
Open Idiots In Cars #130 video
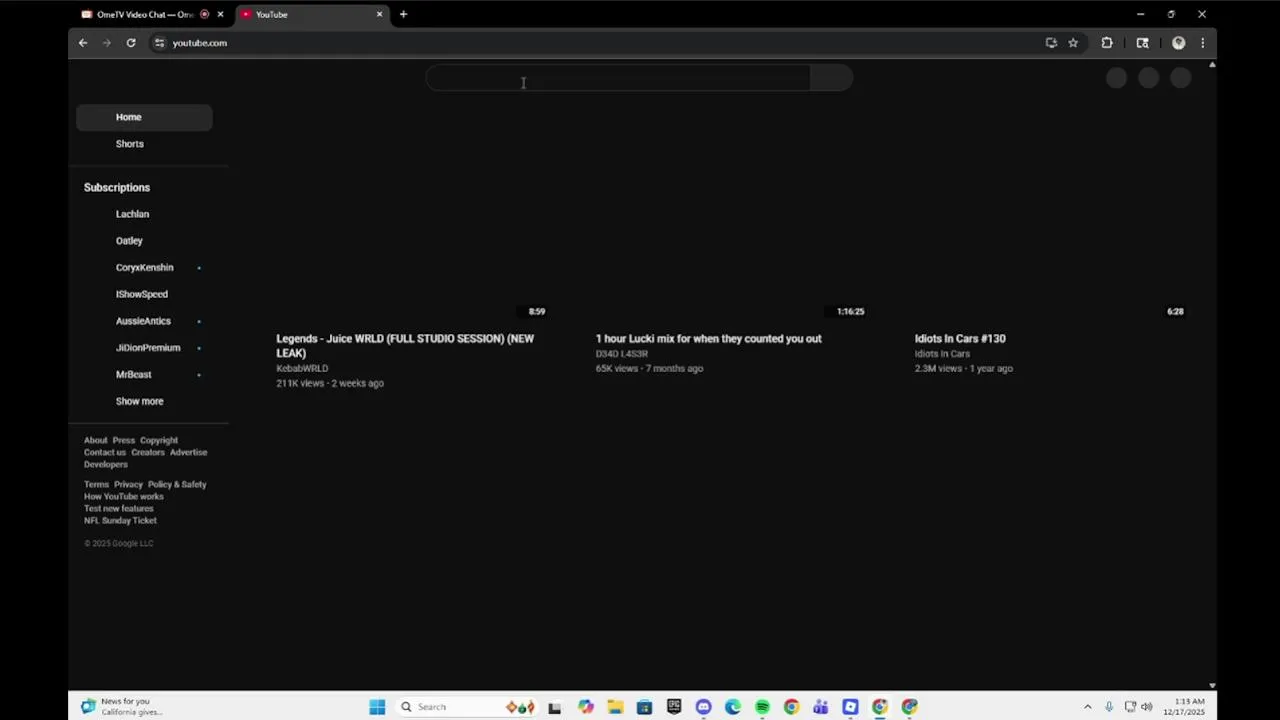(960, 339)
